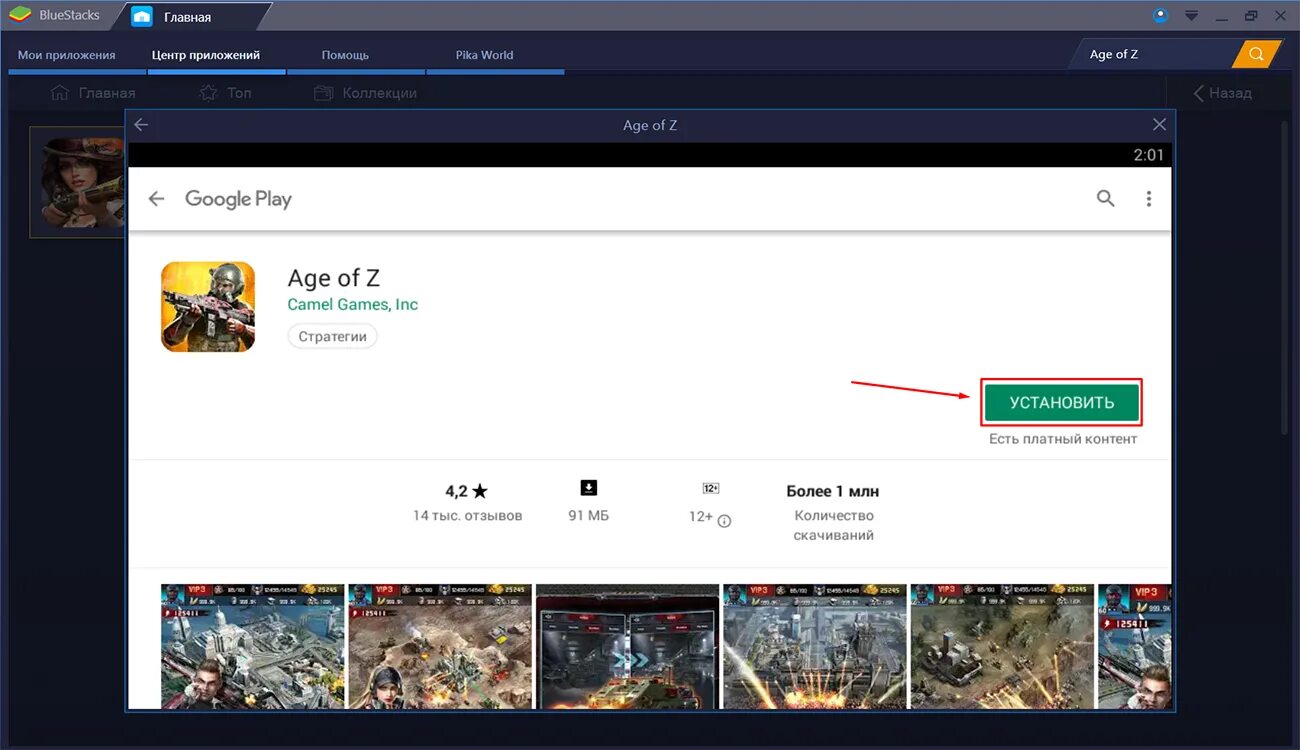Screen dimensions: 1300x750
Task: Open the first city screenshot thumbnail
Action: coord(252,645)
